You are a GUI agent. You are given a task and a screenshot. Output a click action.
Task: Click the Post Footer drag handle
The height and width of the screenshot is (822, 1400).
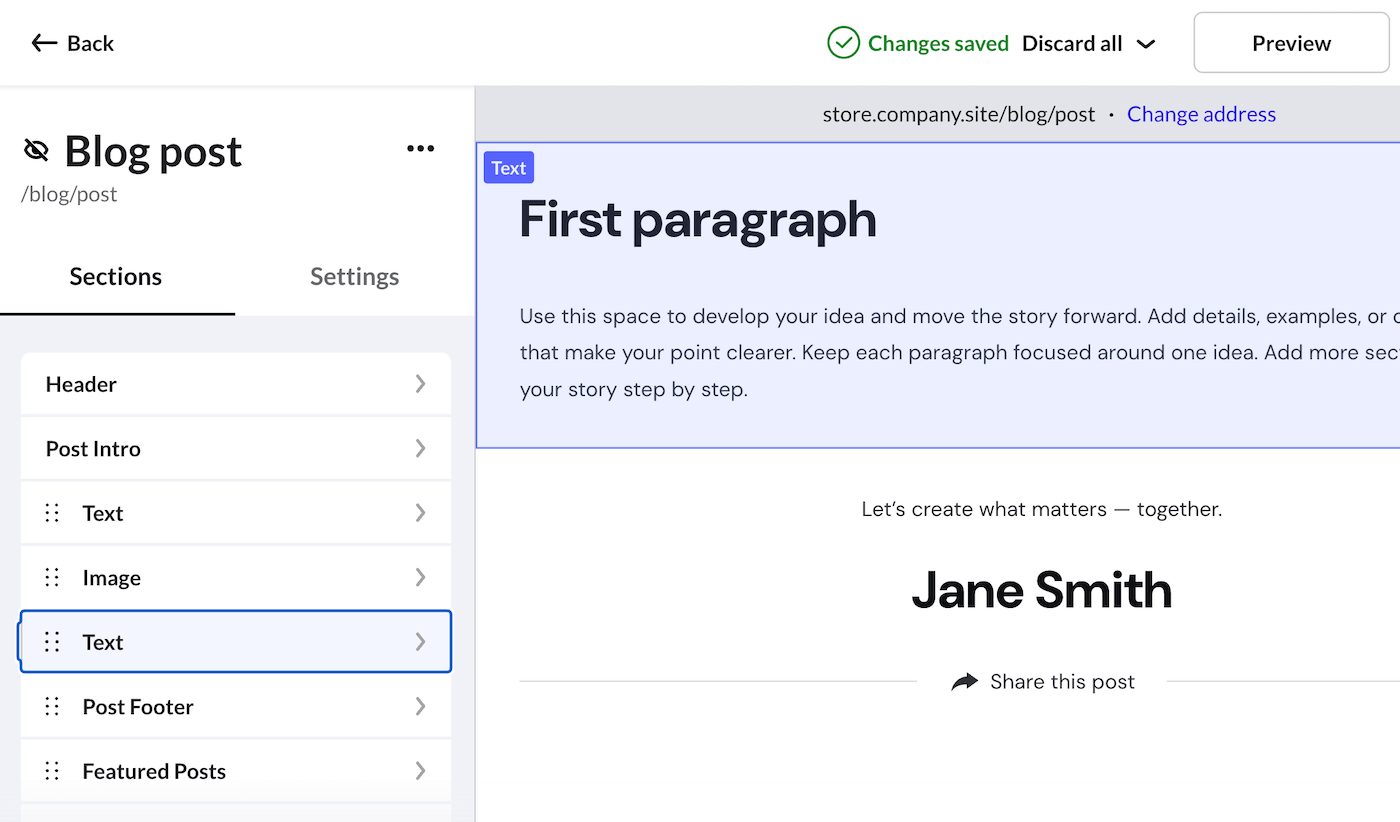click(52, 706)
